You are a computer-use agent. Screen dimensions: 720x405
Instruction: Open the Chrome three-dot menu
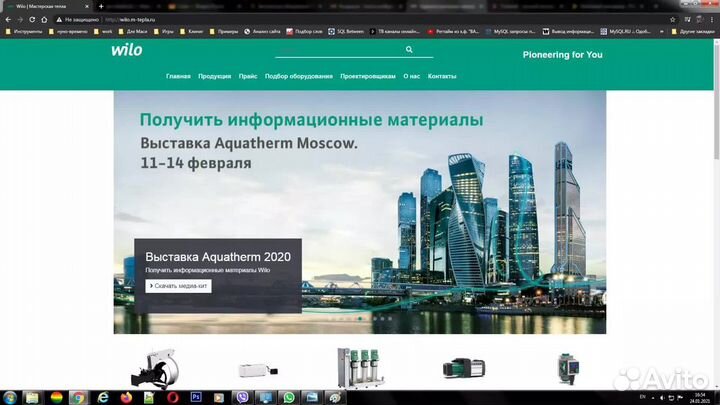[x=712, y=20]
